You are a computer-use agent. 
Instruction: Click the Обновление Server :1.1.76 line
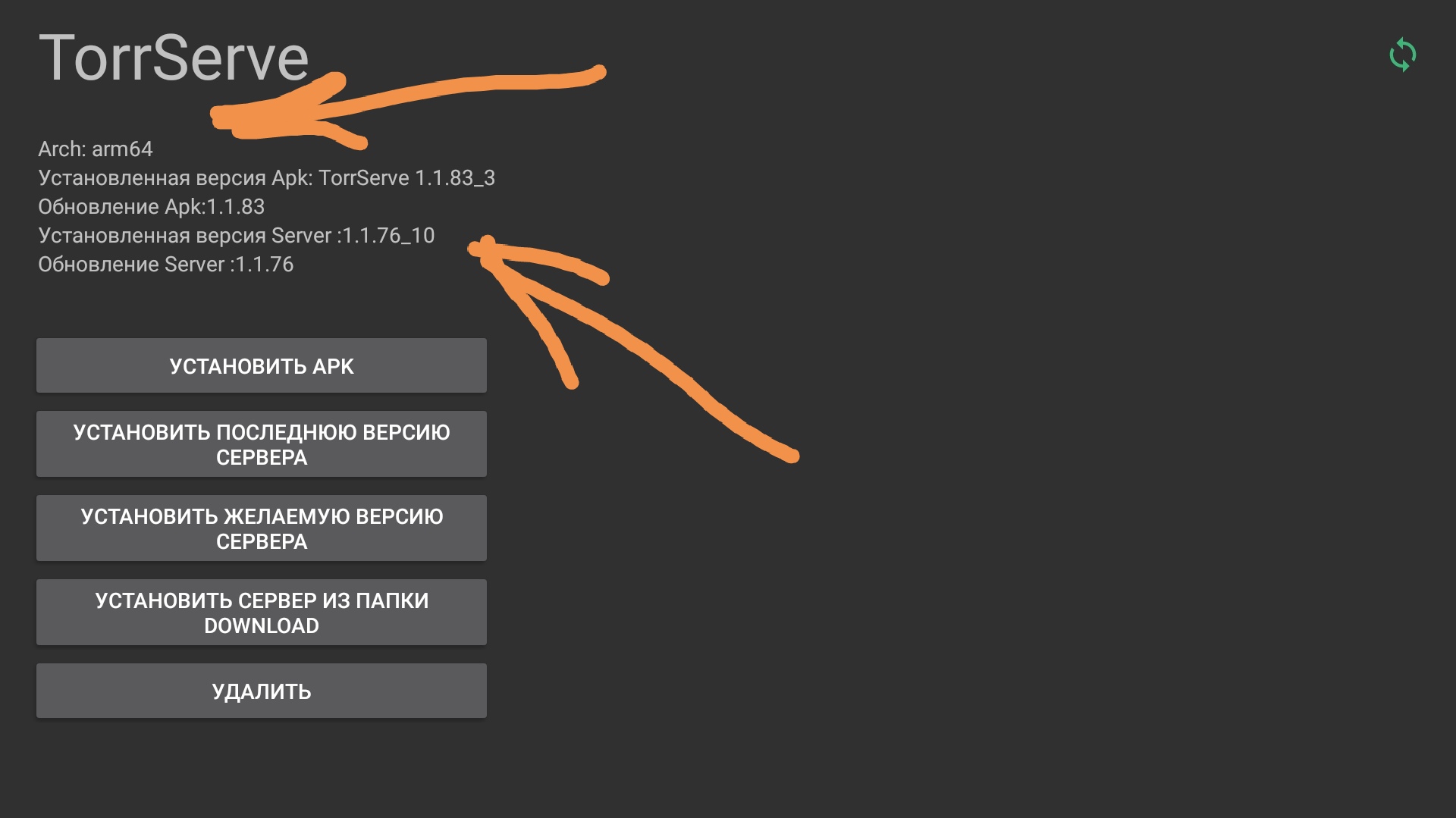pyautogui.click(x=166, y=265)
